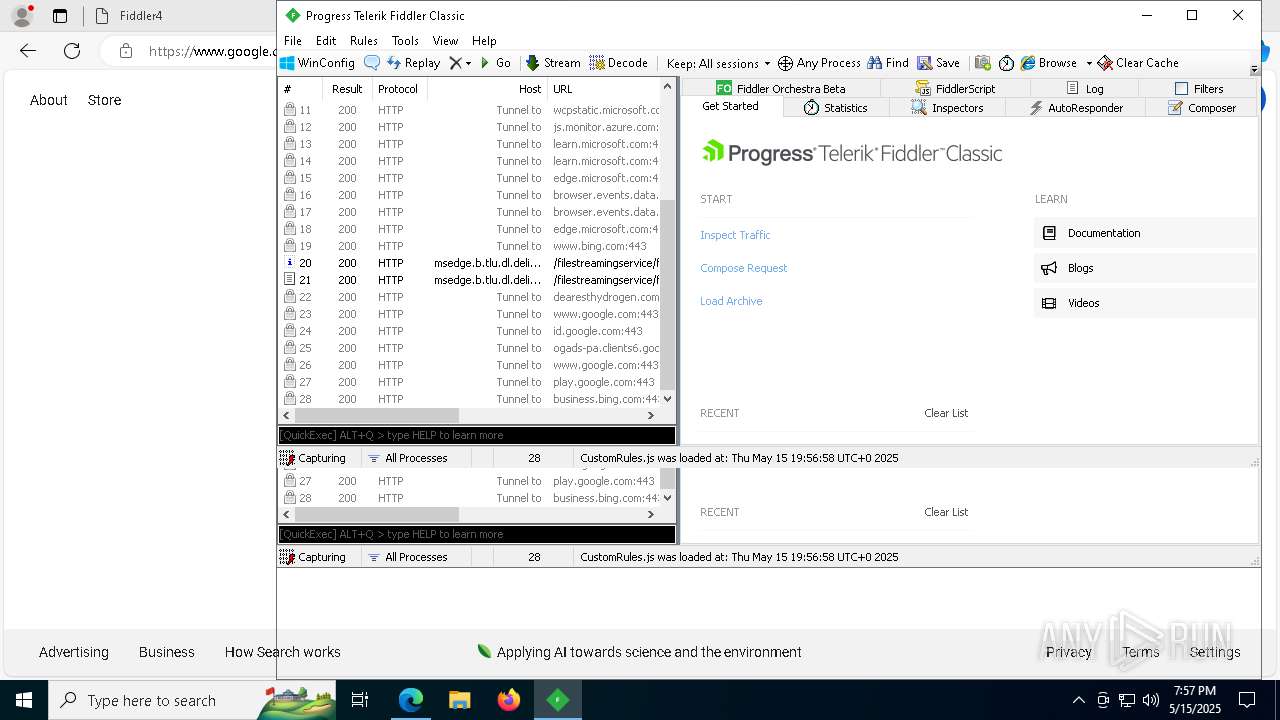
Task: Click the Compose Request link
Action: tap(743, 268)
